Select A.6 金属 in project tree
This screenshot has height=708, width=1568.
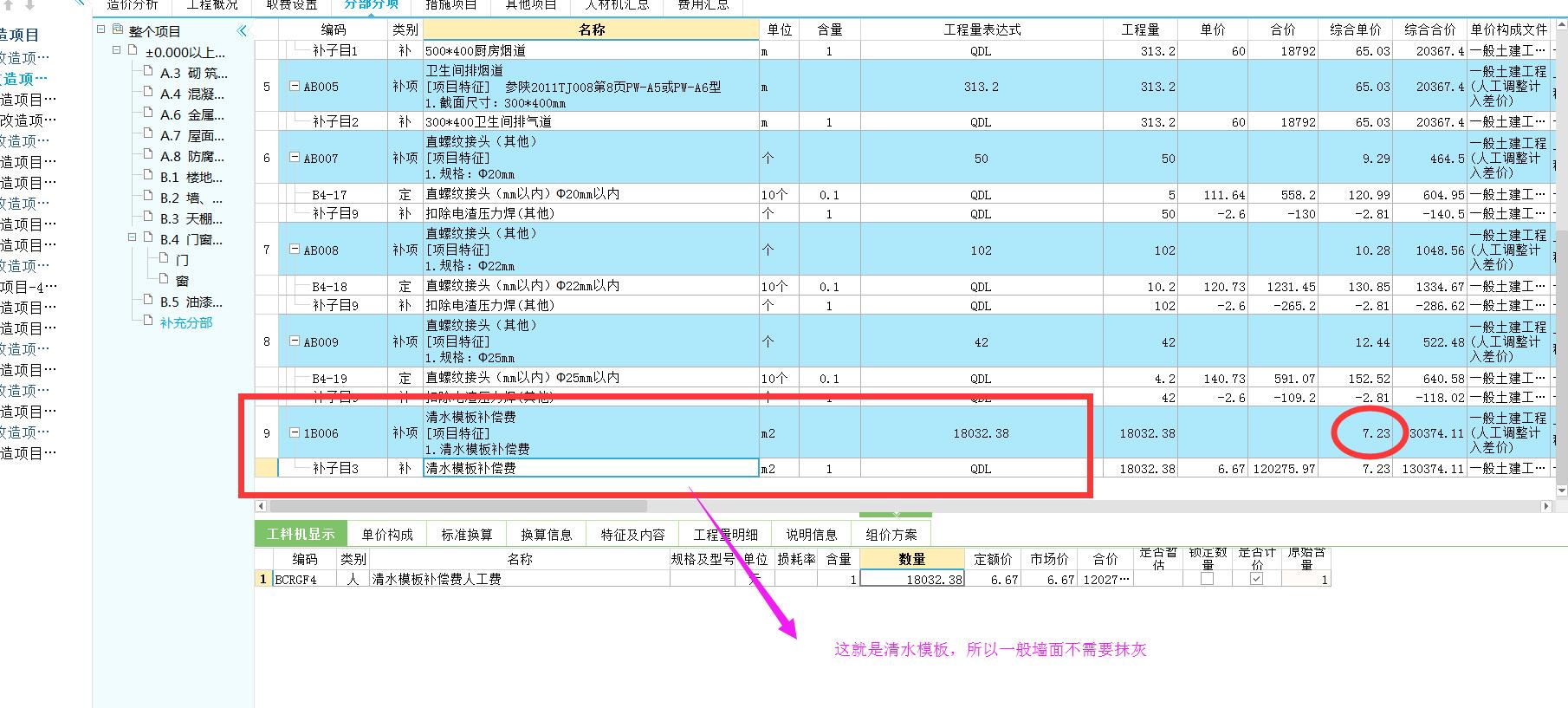tap(192, 114)
